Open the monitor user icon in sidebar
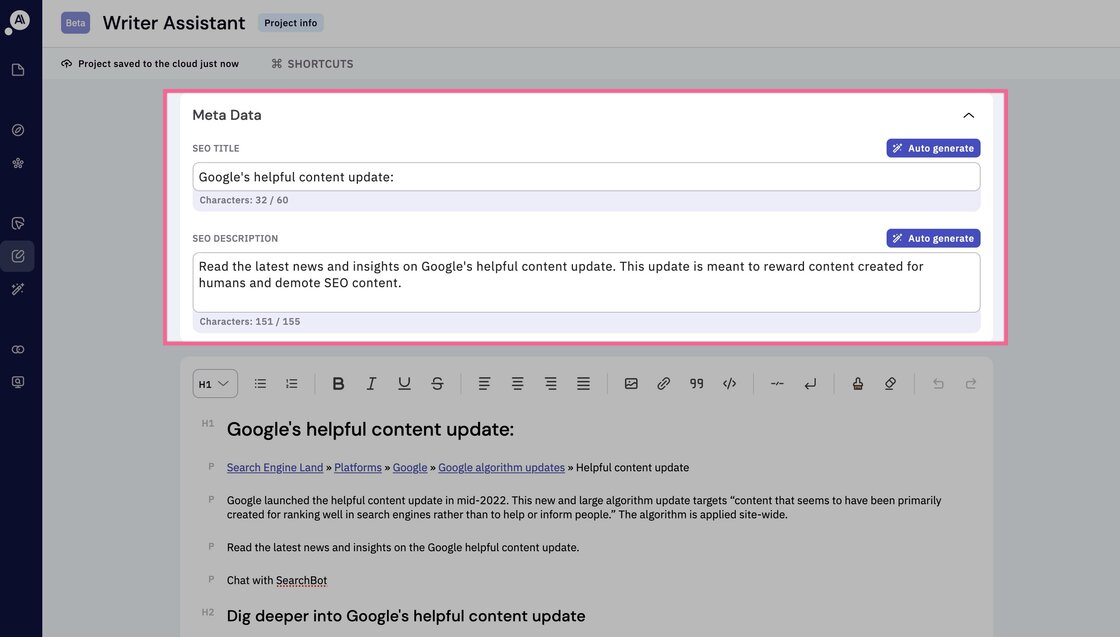The height and width of the screenshot is (637, 1120). pos(18,382)
